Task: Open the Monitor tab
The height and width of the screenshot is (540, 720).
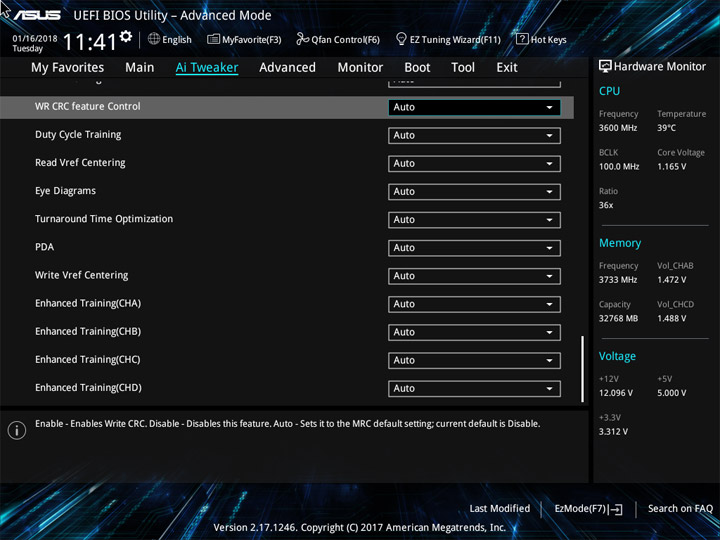Action: pos(360,68)
